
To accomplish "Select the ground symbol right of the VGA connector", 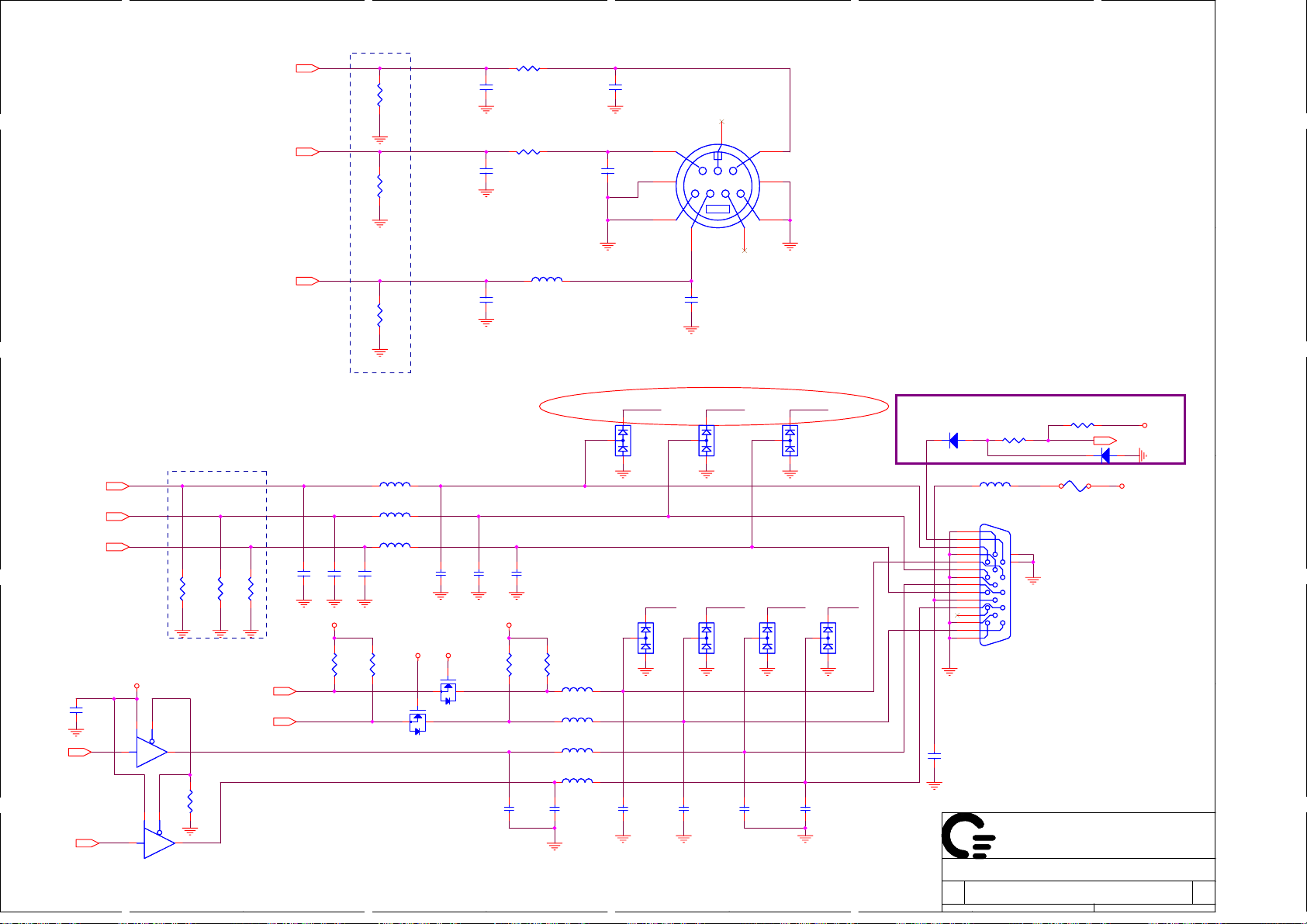I will click(1033, 579).
